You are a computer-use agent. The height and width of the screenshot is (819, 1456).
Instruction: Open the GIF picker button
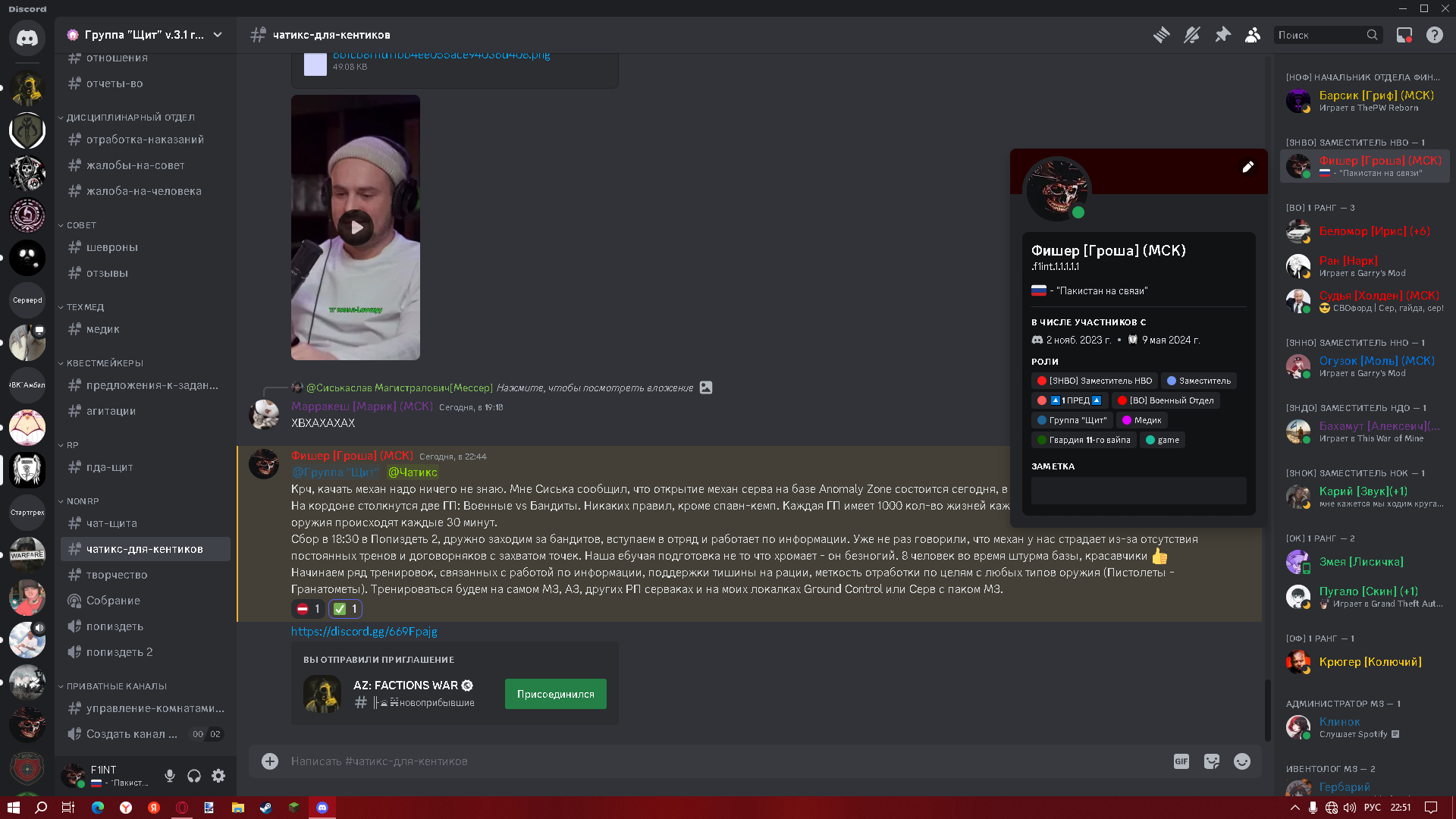(x=1181, y=761)
